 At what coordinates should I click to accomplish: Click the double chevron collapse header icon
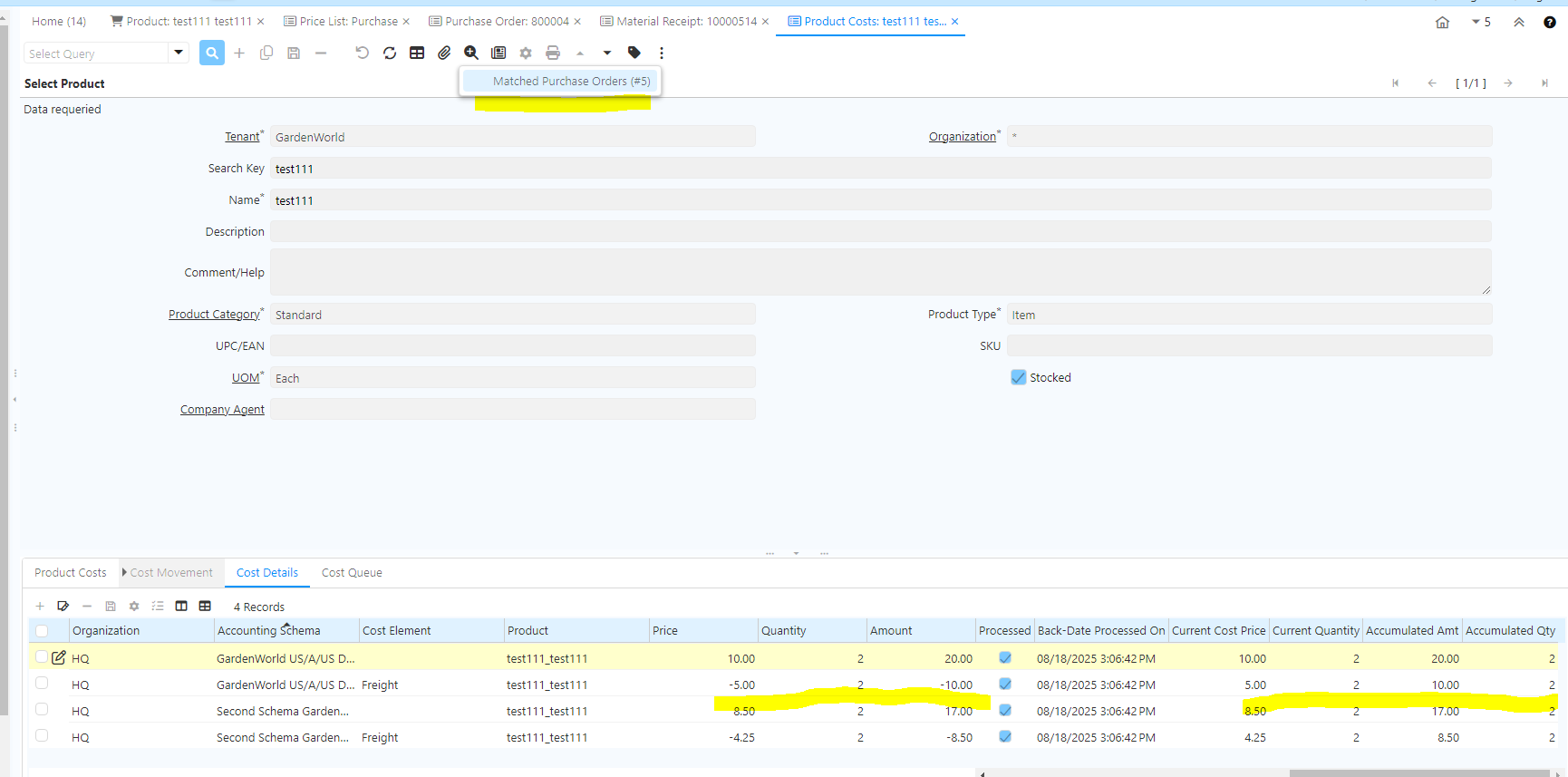pos(1519,23)
